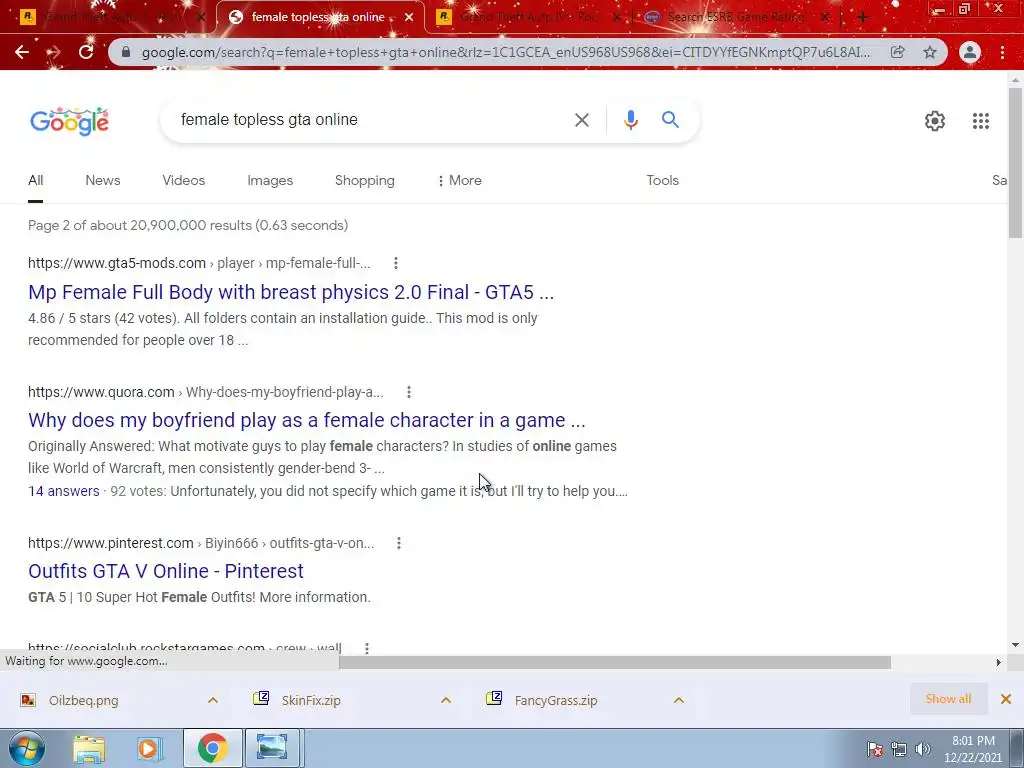Close the downloads bar
This screenshot has width=1024, height=768.
click(1006, 699)
